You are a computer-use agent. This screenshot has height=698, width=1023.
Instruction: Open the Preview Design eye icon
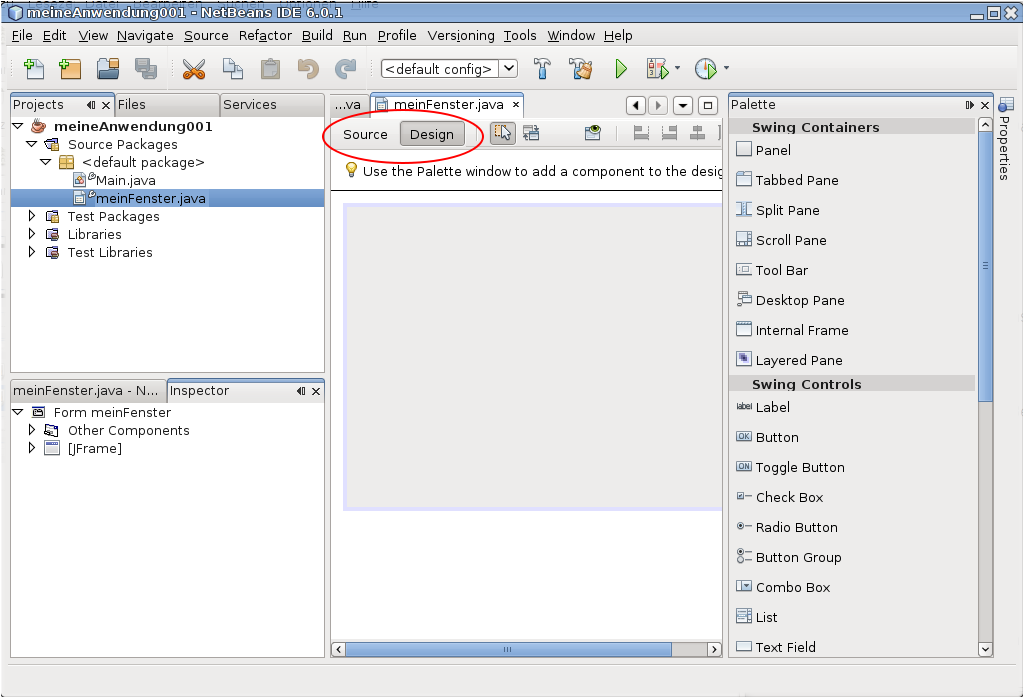click(x=594, y=133)
